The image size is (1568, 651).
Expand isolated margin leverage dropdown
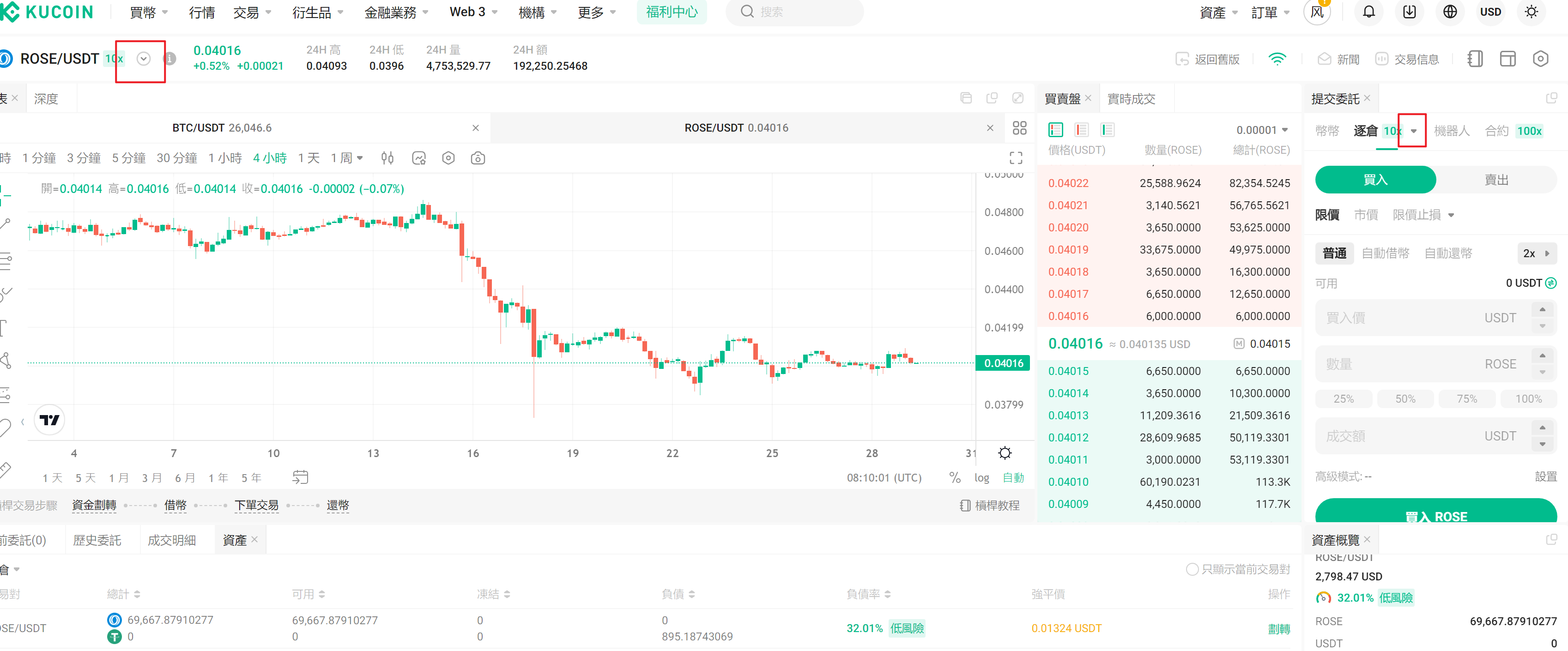click(1413, 131)
